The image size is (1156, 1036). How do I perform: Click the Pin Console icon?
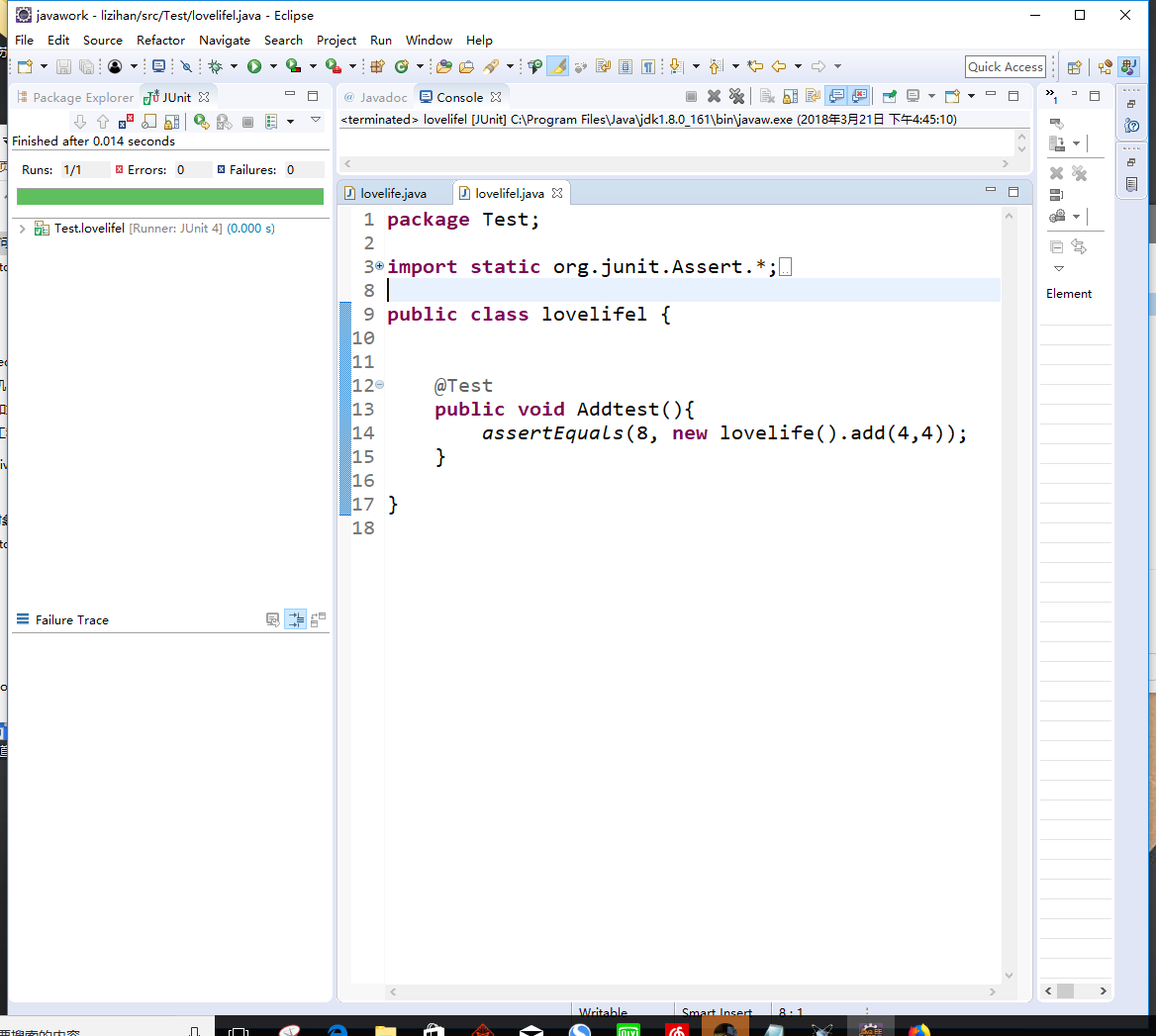(x=889, y=96)
